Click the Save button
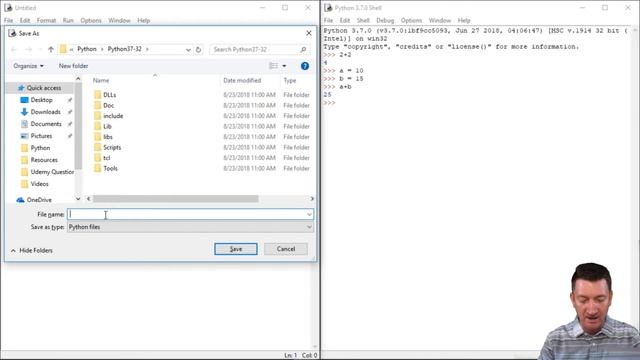 236,249
